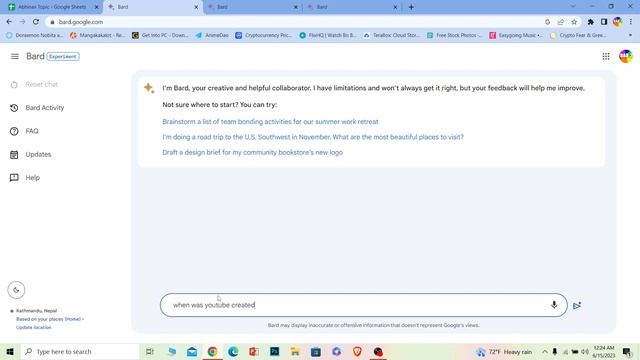Open PowerPoint from the taskbar
Screen dimensions: 640x360
[254, 351]
